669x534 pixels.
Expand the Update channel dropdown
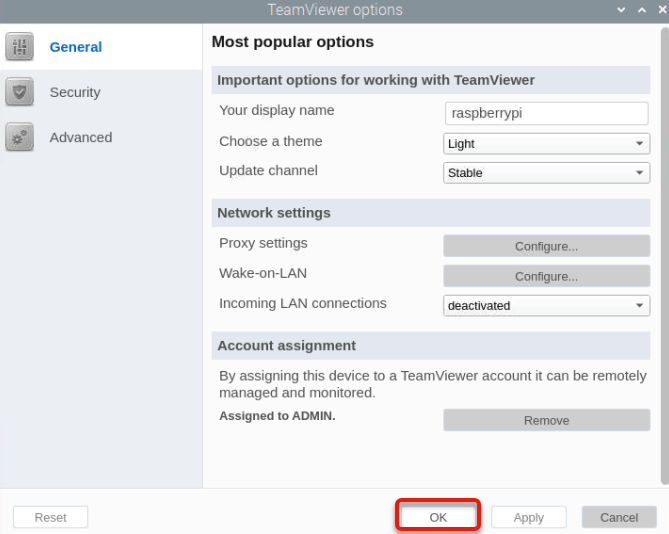[547, 173]
